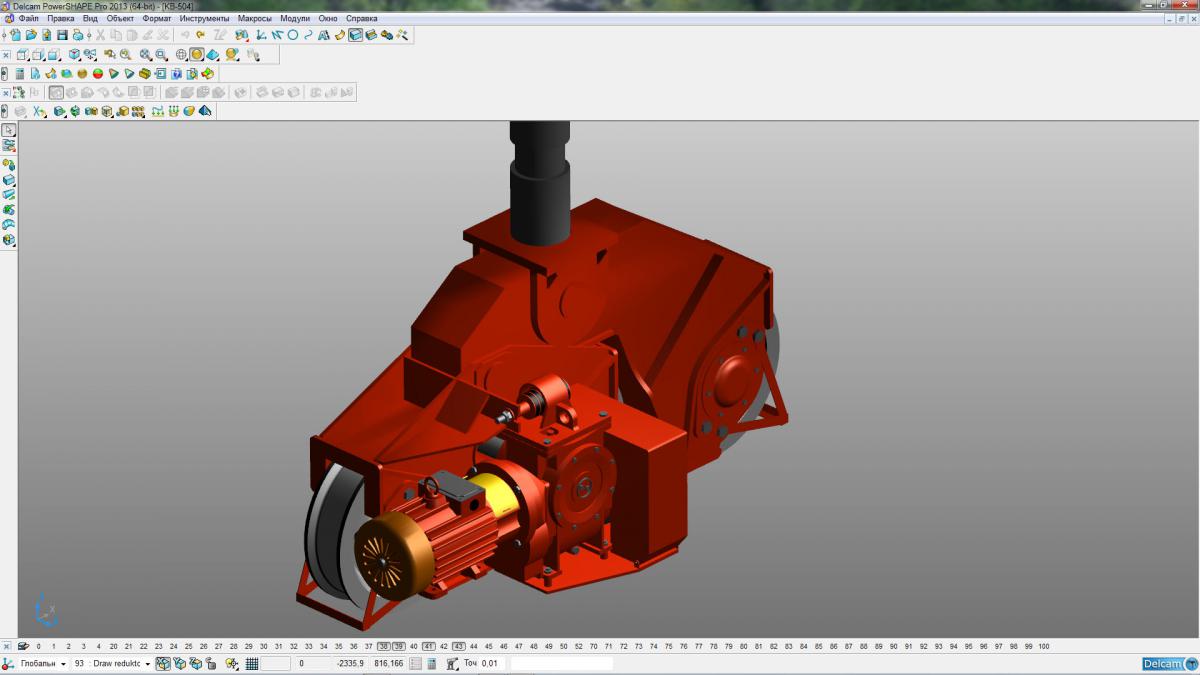Open the Объект menu

(121, 18)
